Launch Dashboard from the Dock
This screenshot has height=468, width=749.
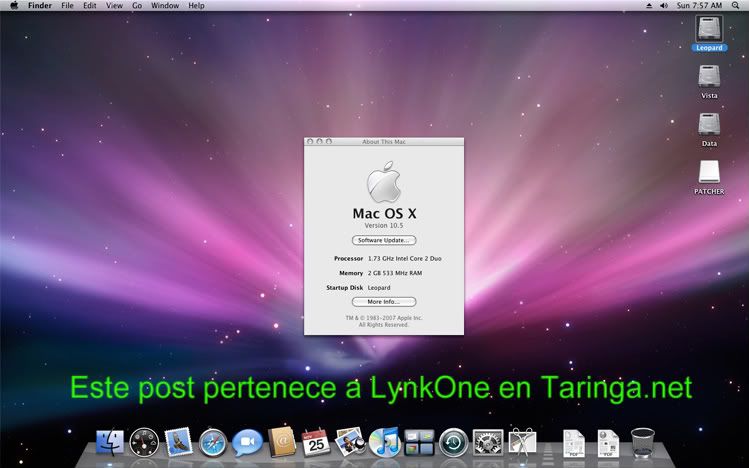[x=144, y=442]
